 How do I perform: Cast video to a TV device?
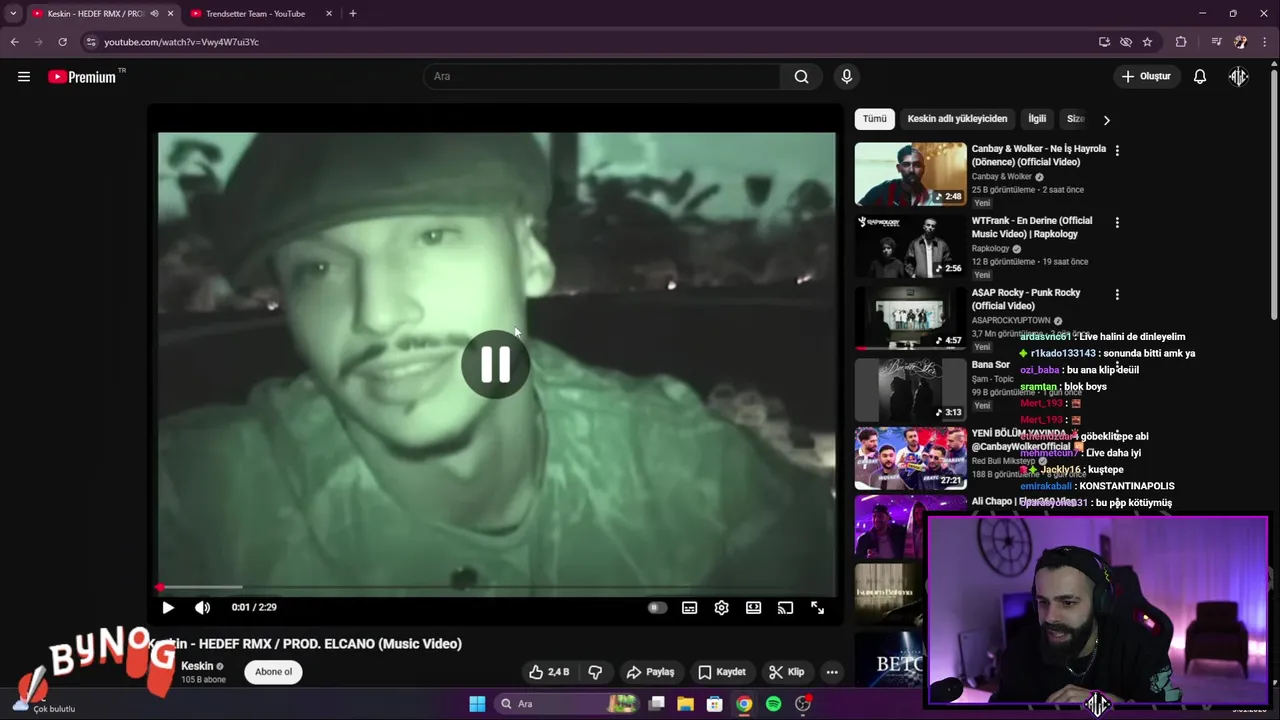click(x=785, y=607)
